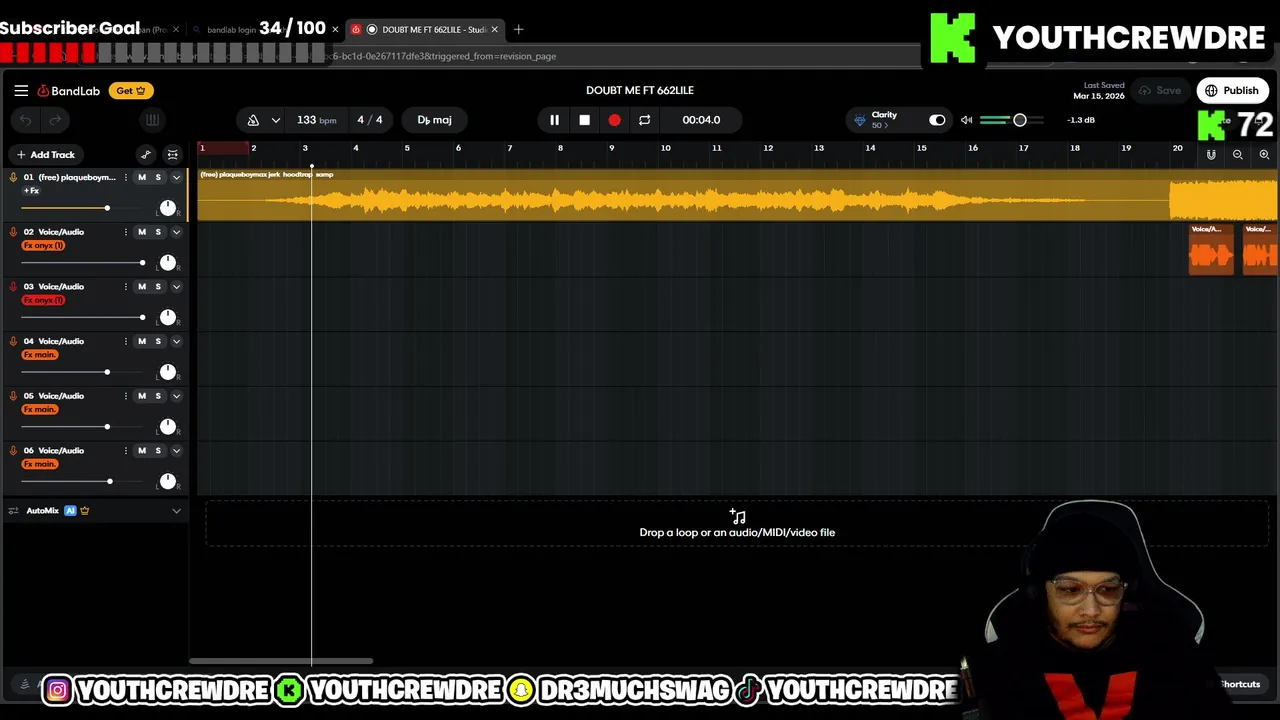
Task: Click track 06 volume slider handle
Action: pos(110,482)
